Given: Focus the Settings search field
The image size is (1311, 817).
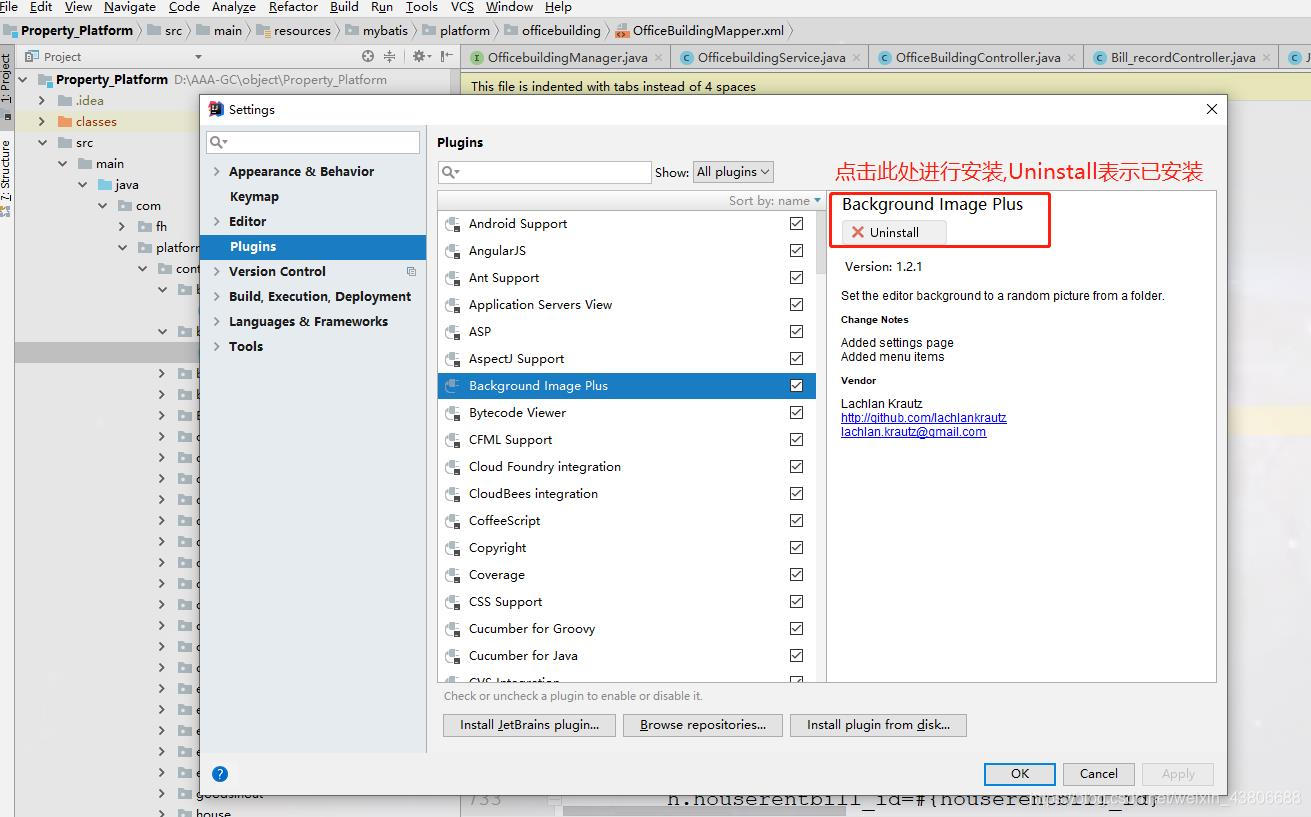Looking at the screenshot, I should (313, 142).
